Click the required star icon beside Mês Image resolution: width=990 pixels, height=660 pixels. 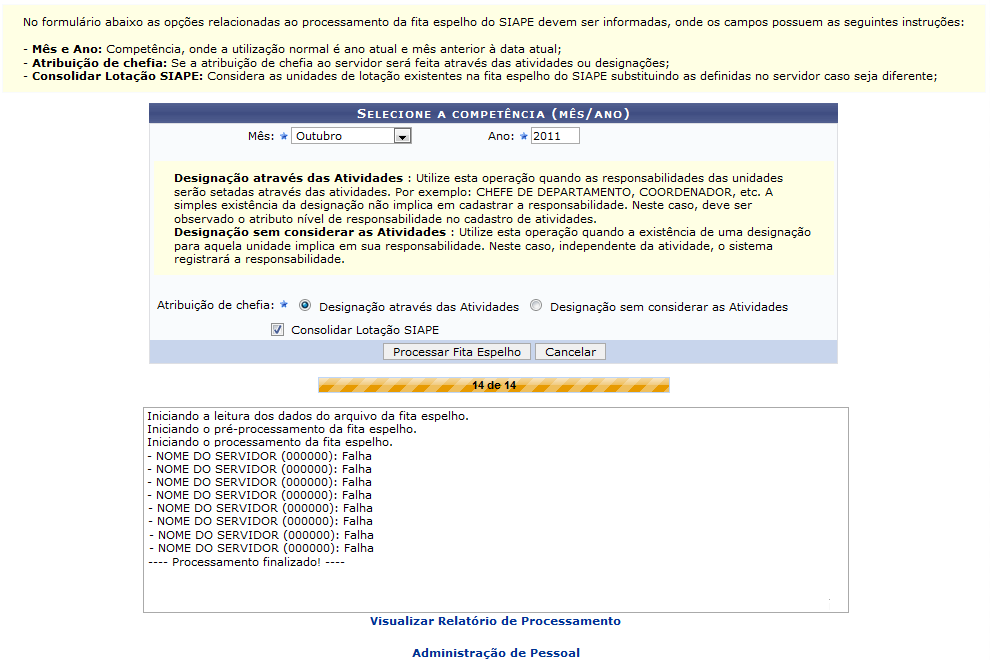pos(283,136)
